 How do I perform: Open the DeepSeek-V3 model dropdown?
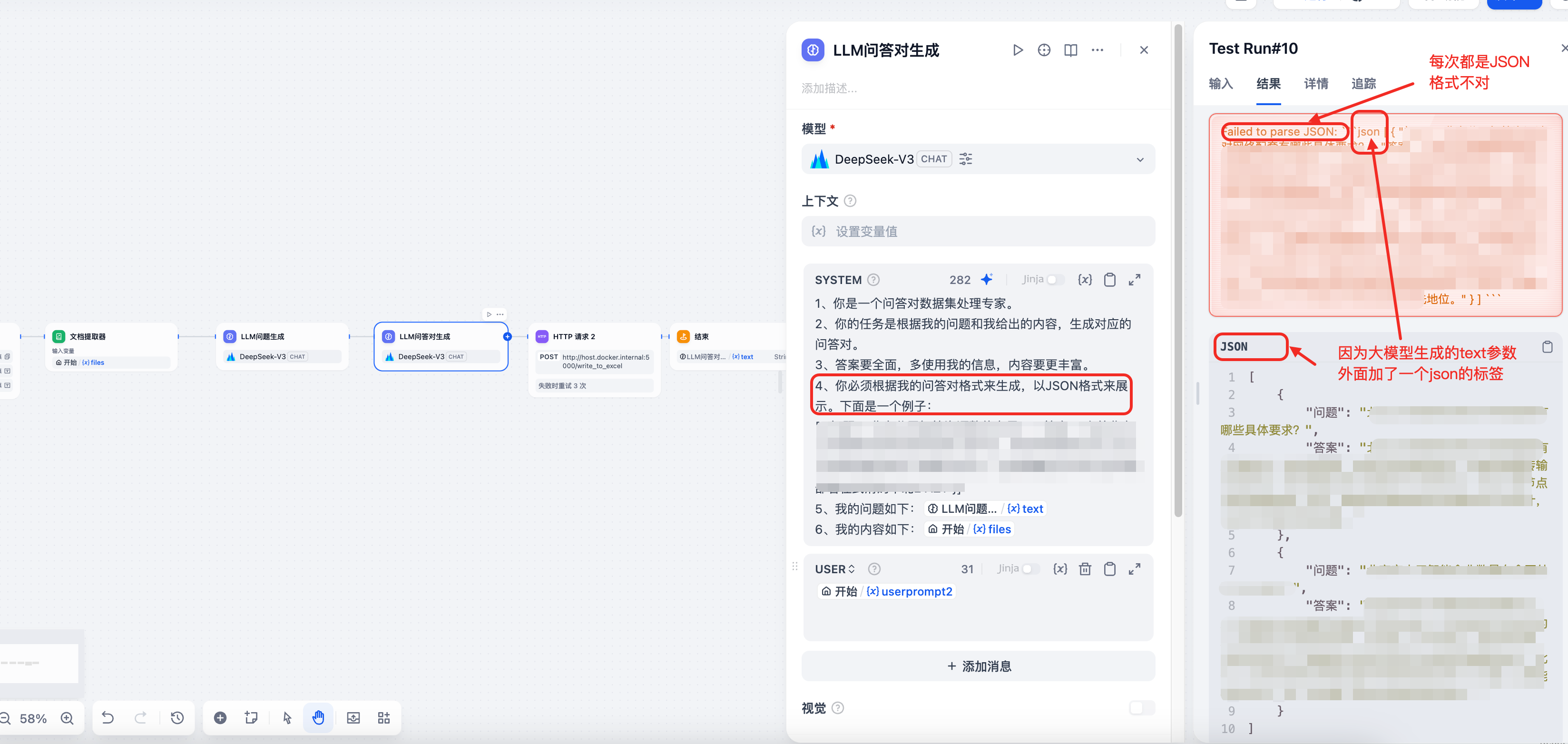tap(1139, 159)
